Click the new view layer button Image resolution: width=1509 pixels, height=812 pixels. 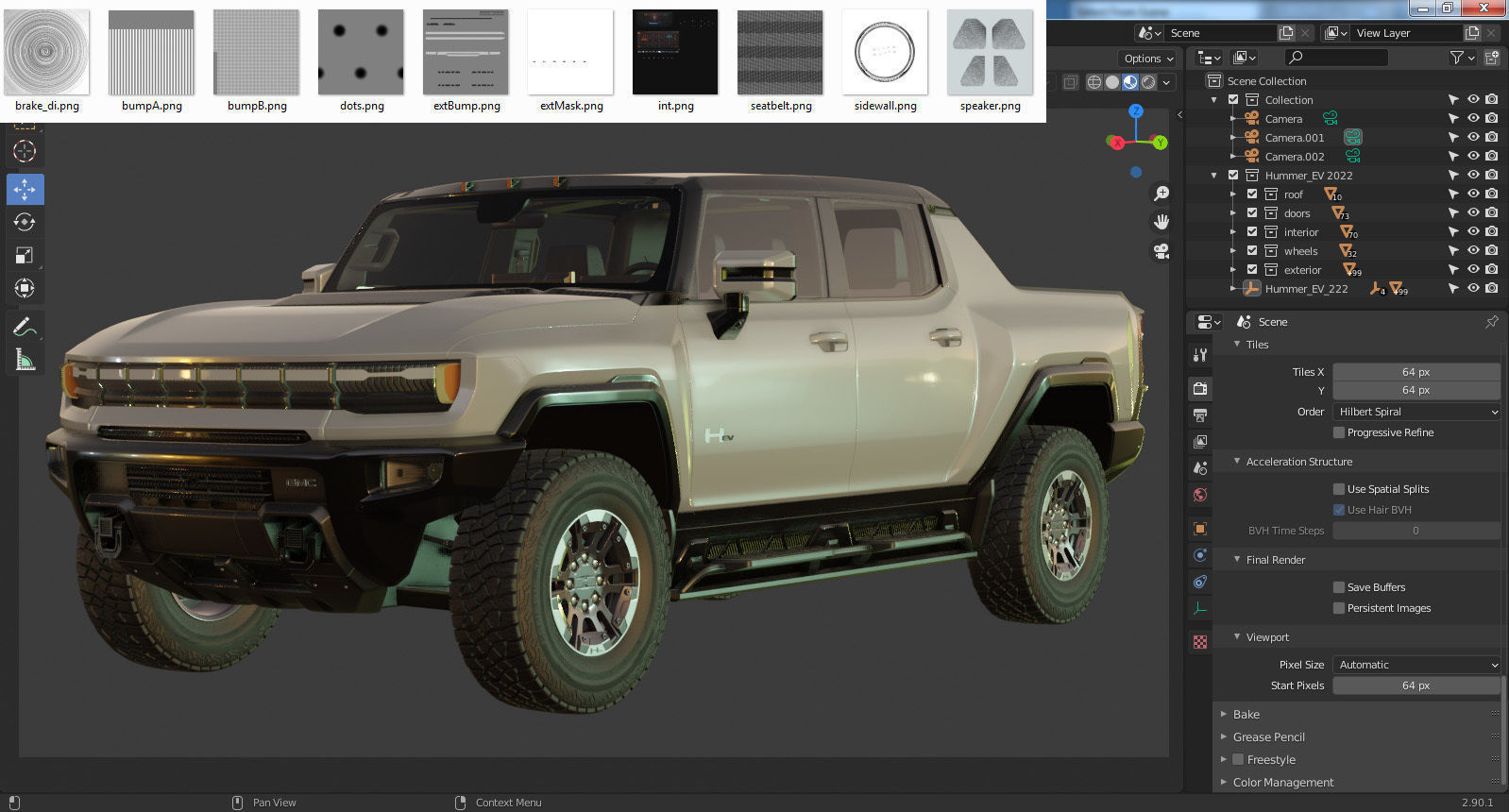[x=1472, y=33]
